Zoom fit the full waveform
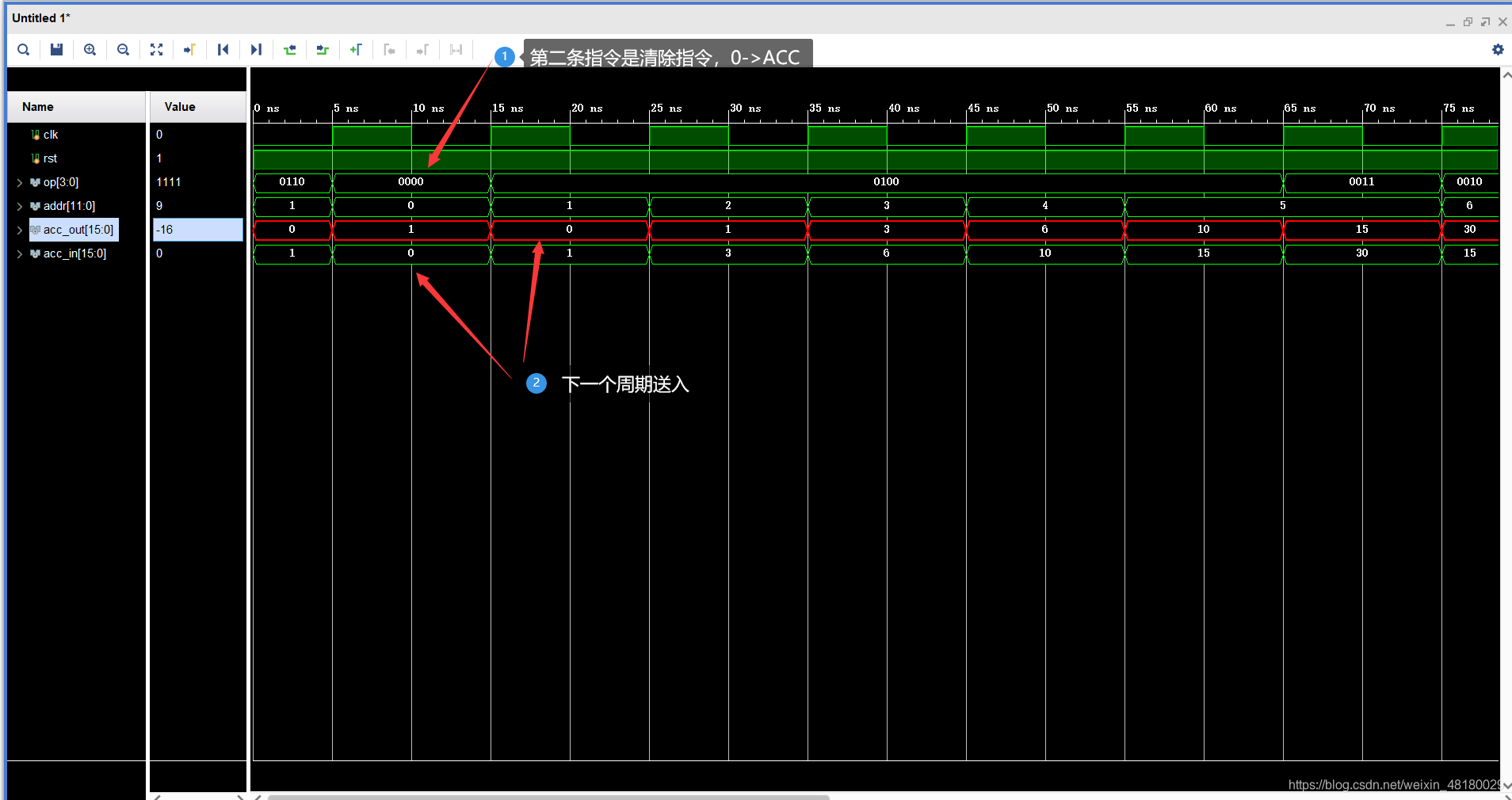This screenshot has width=1512, height=800. pyautogui.click(x=156, y=50)
